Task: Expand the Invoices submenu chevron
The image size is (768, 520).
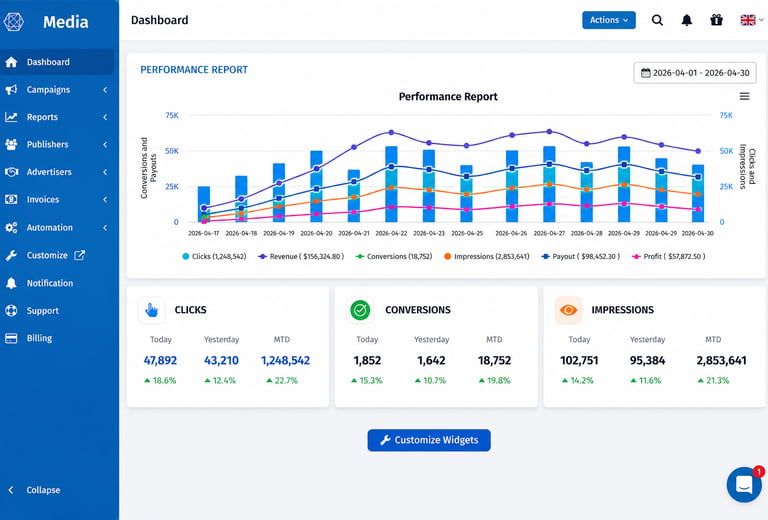Action: 105,199
